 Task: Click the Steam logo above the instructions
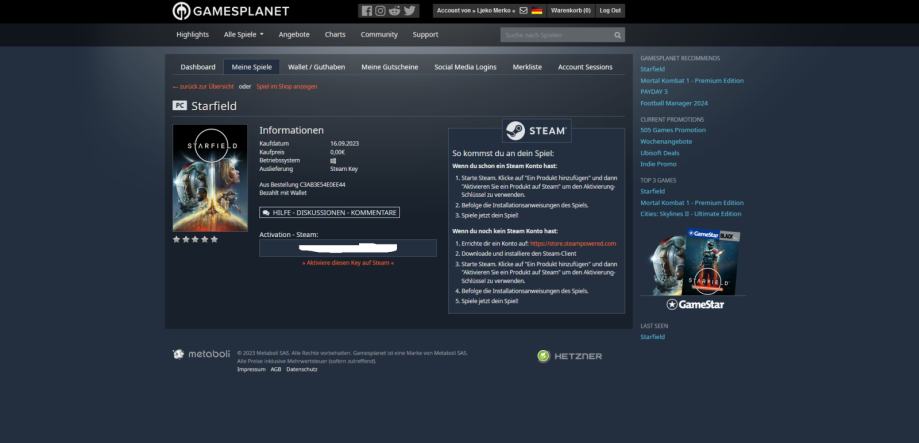(536, 131)
